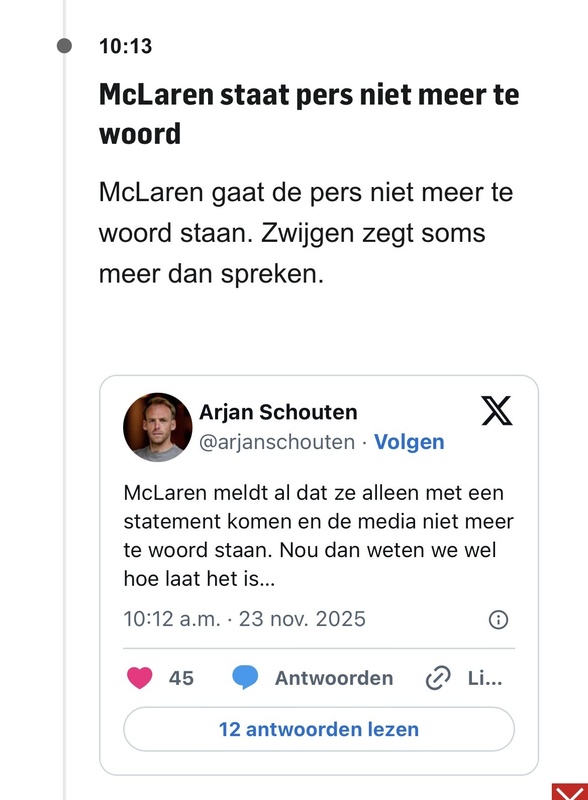
Task: Open Arjan Schouten's profile name link
Action: [278, 412]
